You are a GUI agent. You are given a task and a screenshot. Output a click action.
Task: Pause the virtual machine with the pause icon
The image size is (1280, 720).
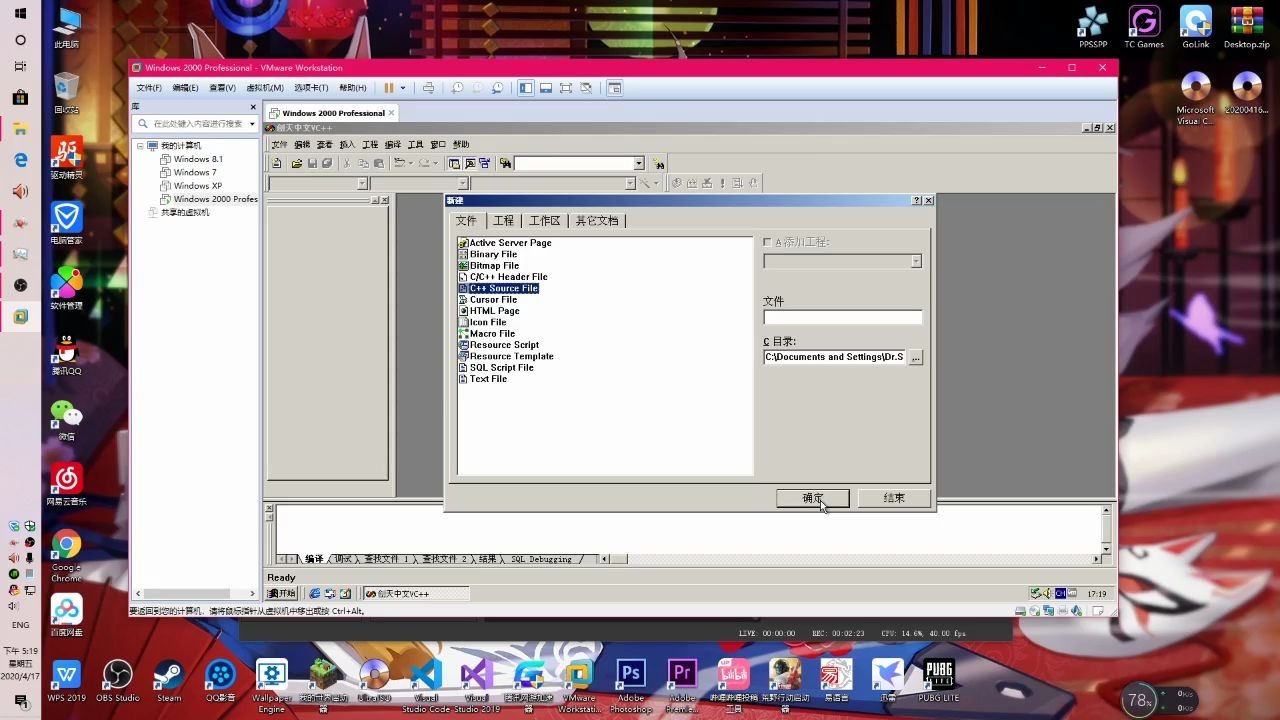point(389,88)
